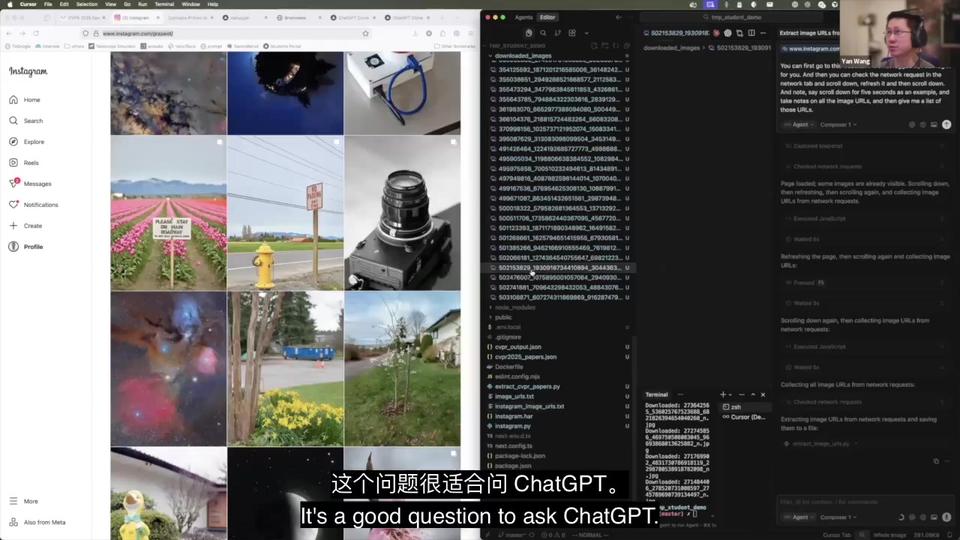Click the browser address bar

pyautogui.click(x=227, y=34)
